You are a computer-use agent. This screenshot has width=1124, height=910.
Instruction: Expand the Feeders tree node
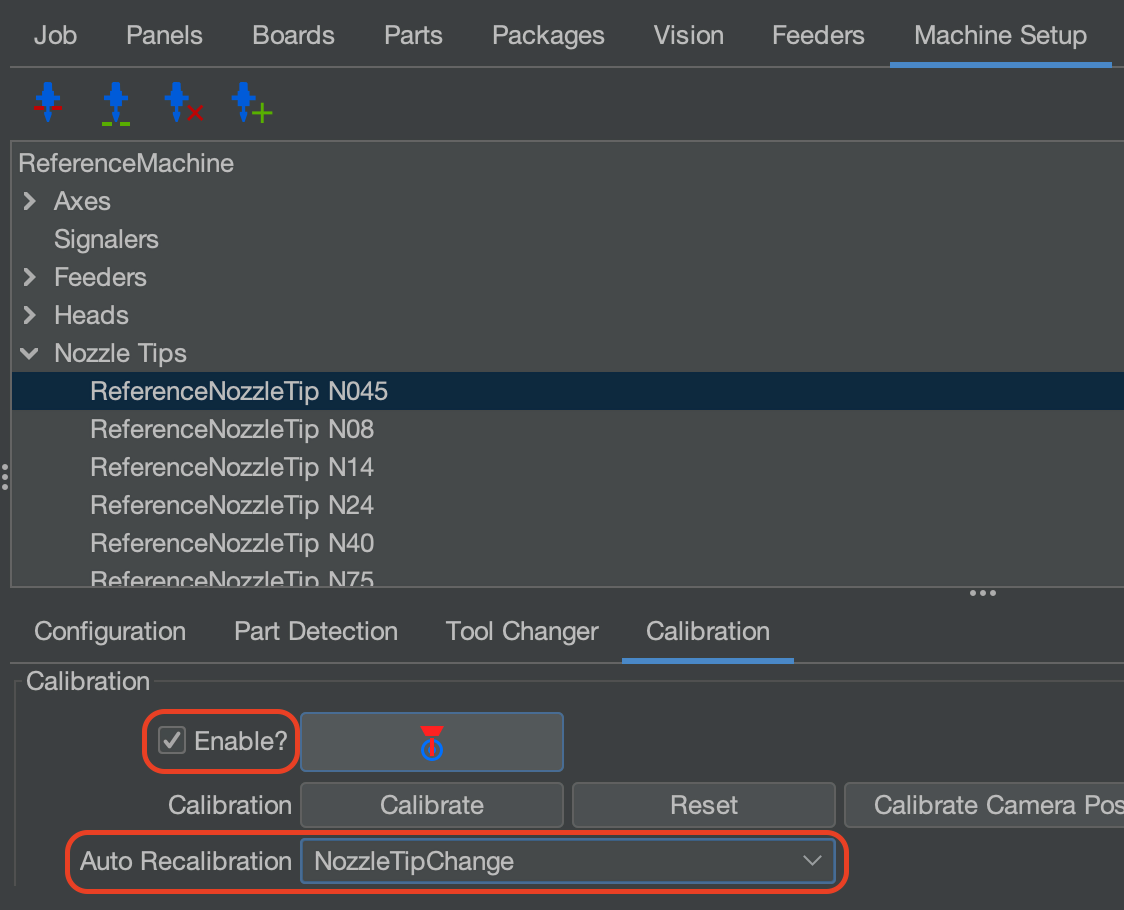tap(28, 277)
